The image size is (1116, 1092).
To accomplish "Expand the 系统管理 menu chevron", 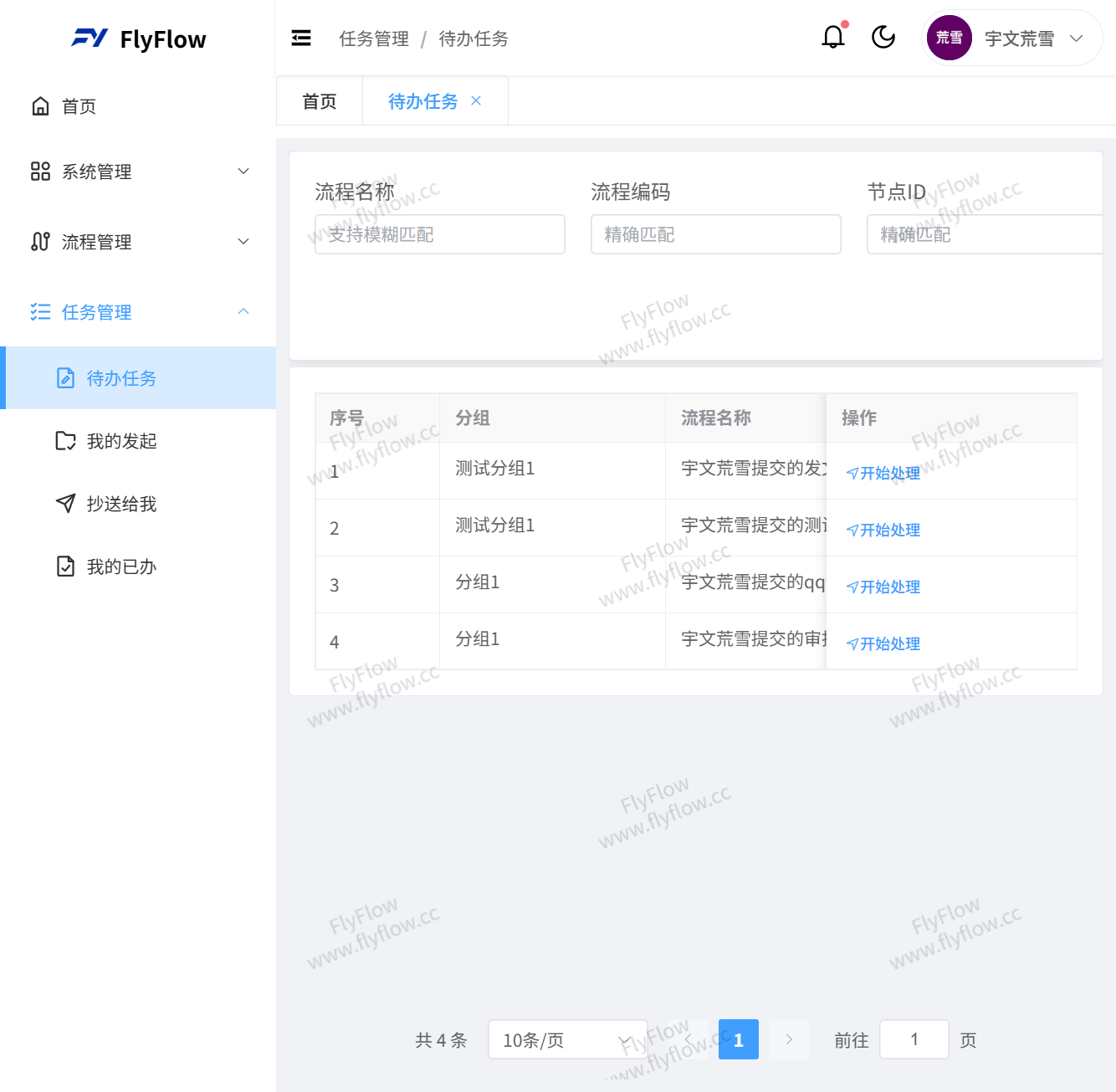I will (x=243, y=172).
